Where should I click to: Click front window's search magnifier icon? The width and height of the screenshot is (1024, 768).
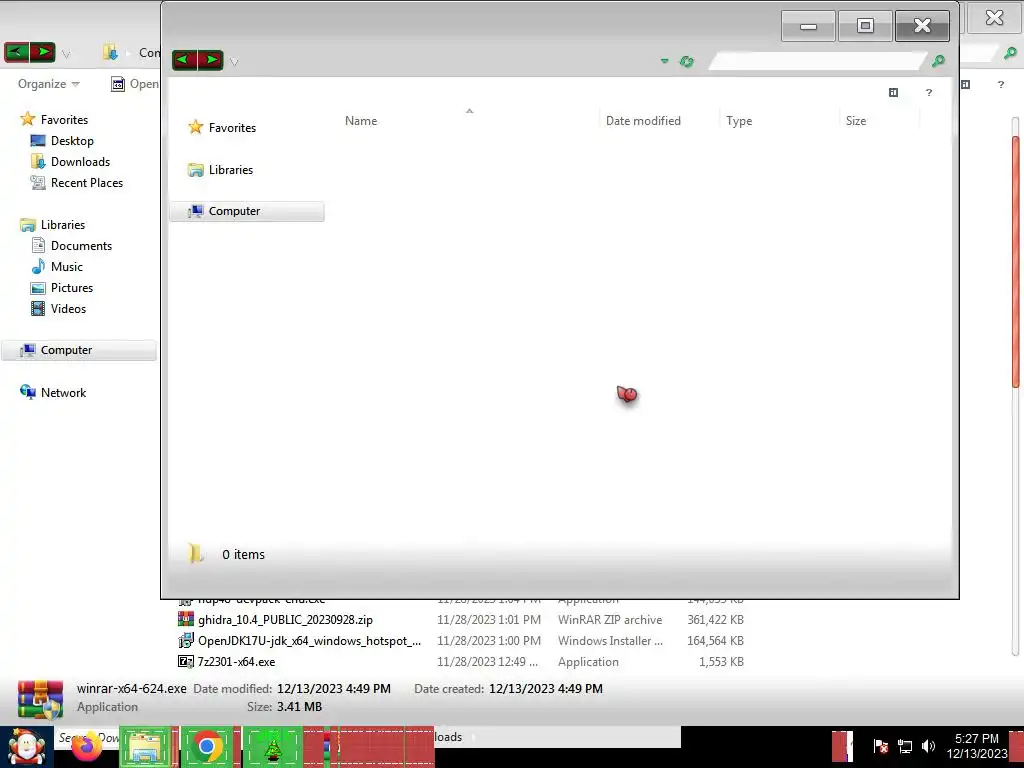point(938,61)
